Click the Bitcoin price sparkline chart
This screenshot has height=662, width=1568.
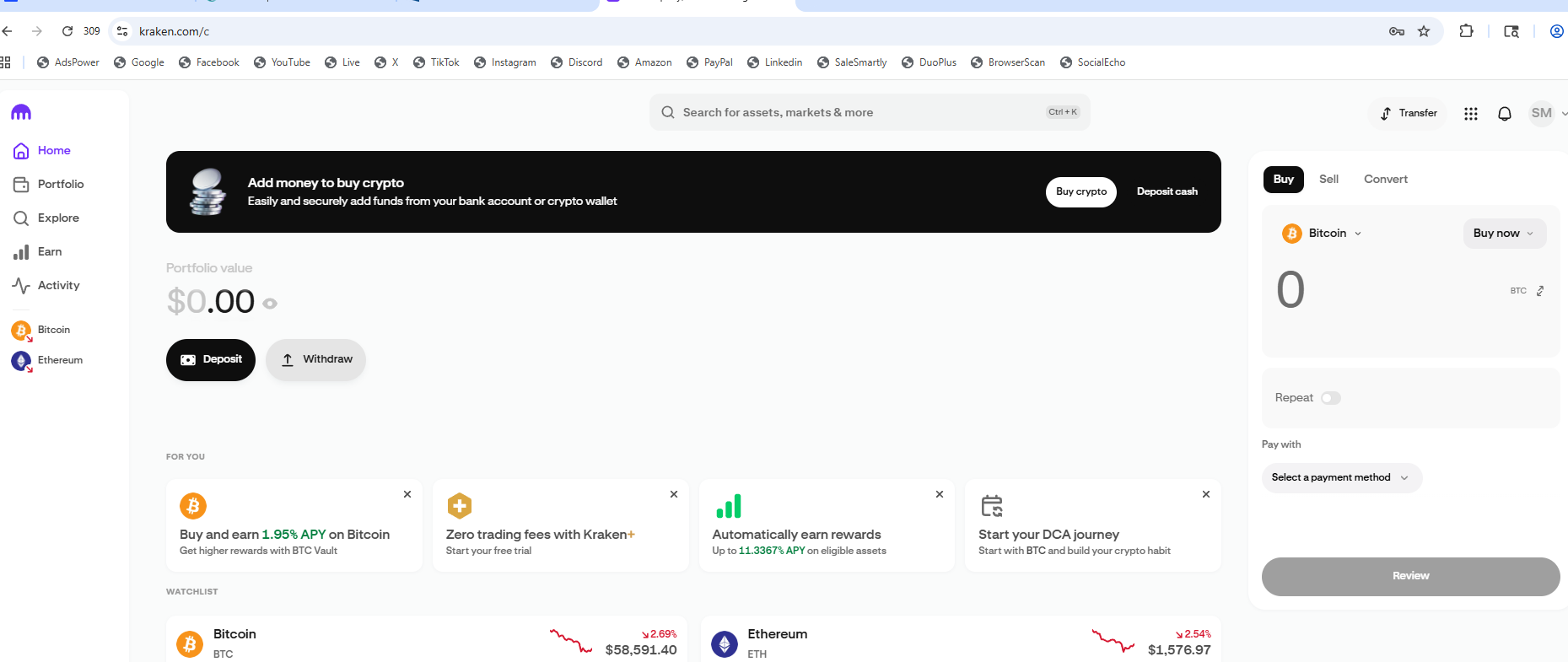(571, 641)
